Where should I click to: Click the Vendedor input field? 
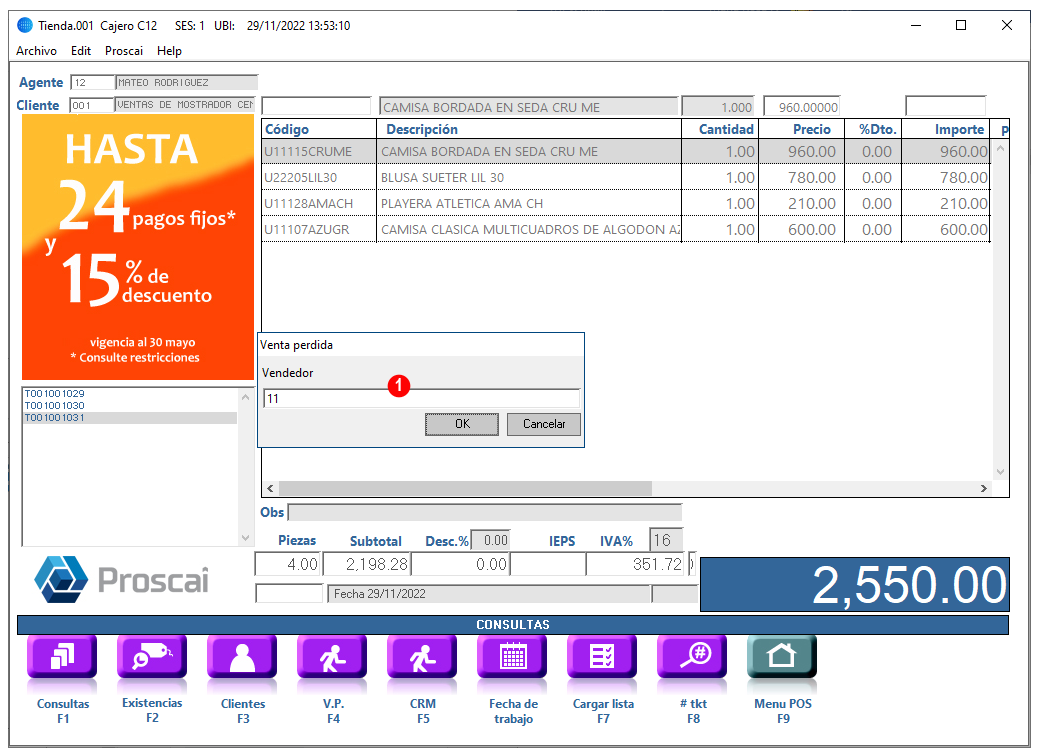[x=422, y=398]
